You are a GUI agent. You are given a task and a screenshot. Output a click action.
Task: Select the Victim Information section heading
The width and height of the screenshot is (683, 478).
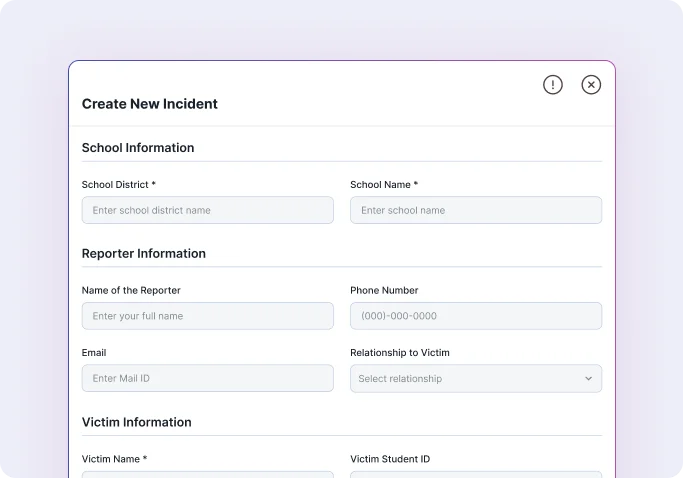click(x=137, y=422)
